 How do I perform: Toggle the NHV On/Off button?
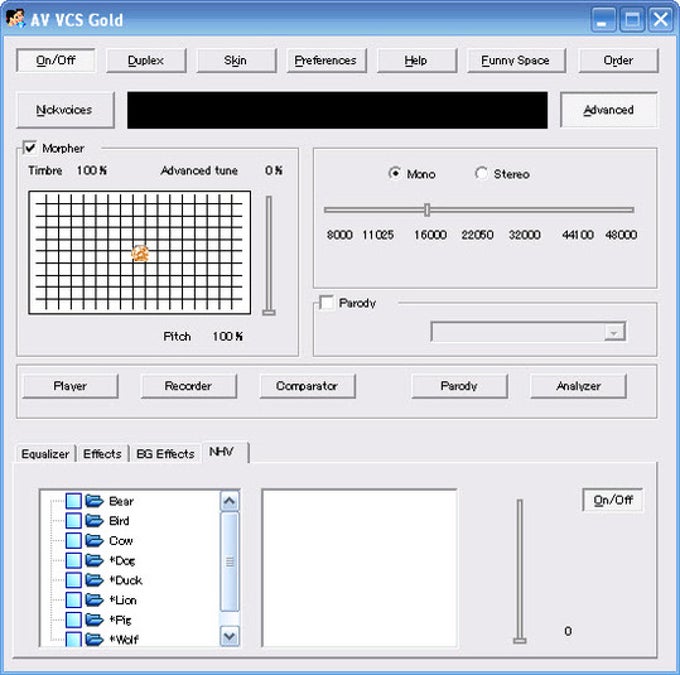tap(612, 500)
